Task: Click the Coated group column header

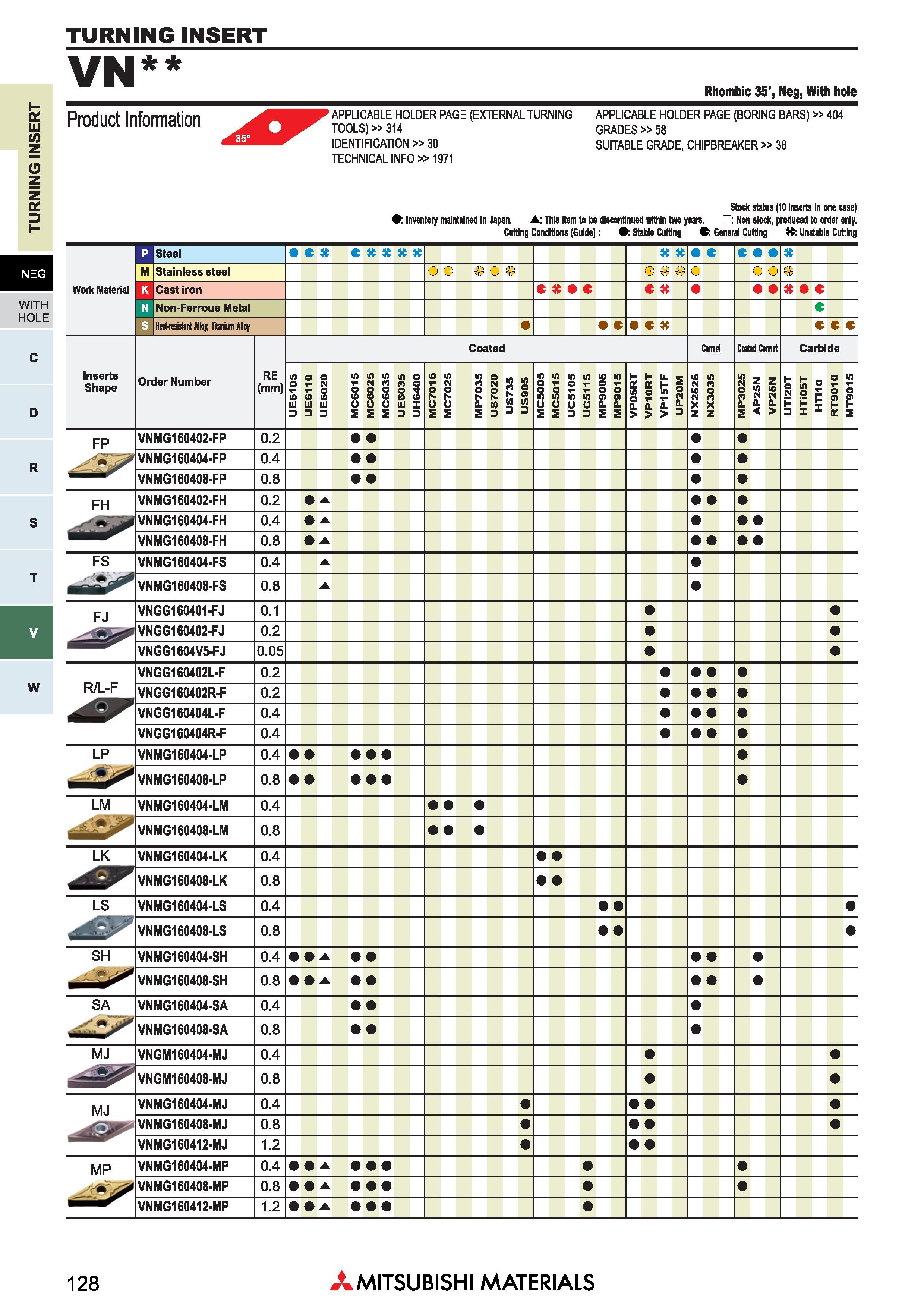Action: click(x=487, y=349)
